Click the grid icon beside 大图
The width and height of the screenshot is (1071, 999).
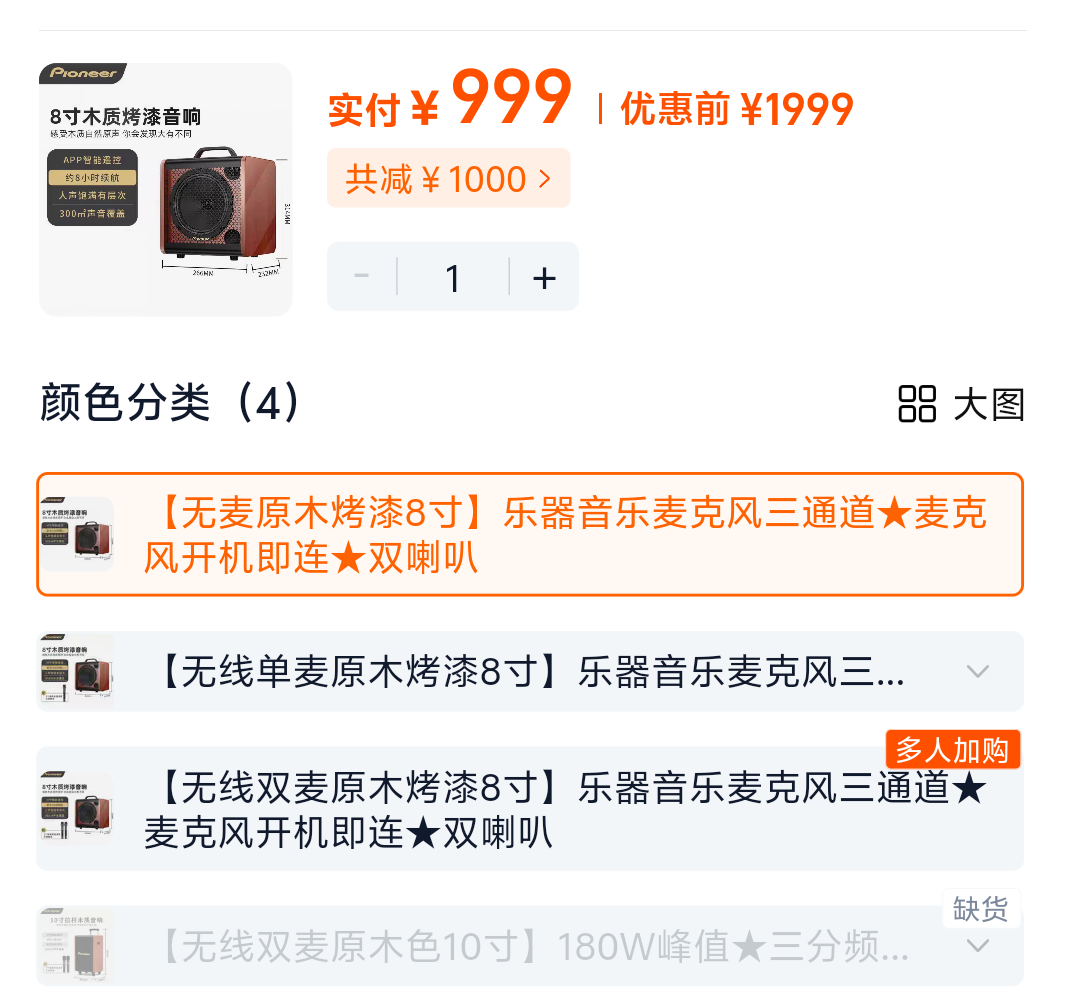pos(917,404)
